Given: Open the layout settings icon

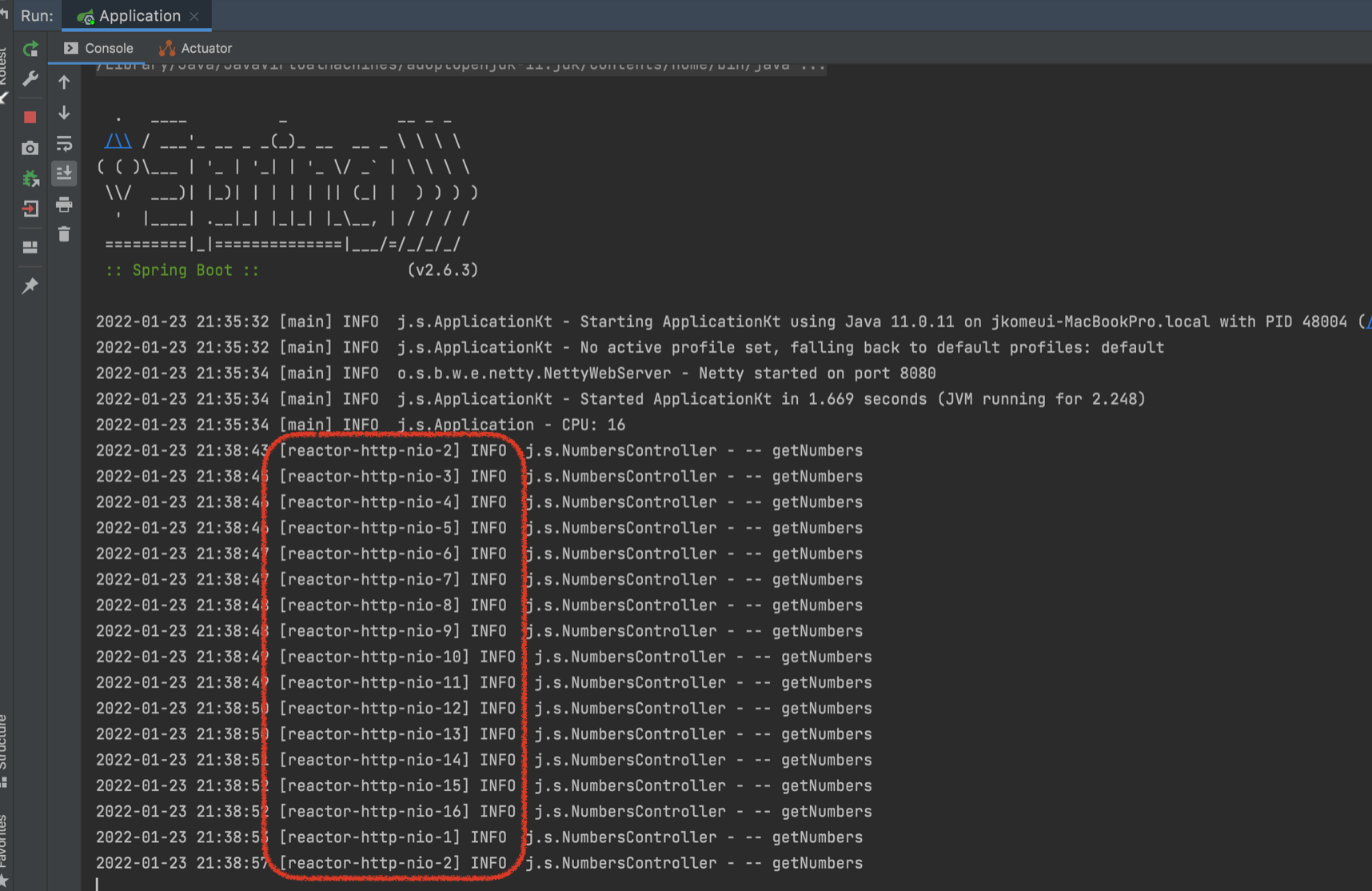Looking at the screenshot, I should pos(30,247).
